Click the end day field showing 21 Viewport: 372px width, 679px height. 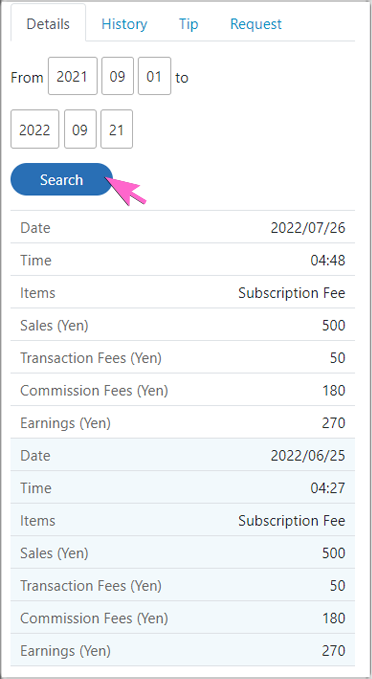[x=116, y=129]
